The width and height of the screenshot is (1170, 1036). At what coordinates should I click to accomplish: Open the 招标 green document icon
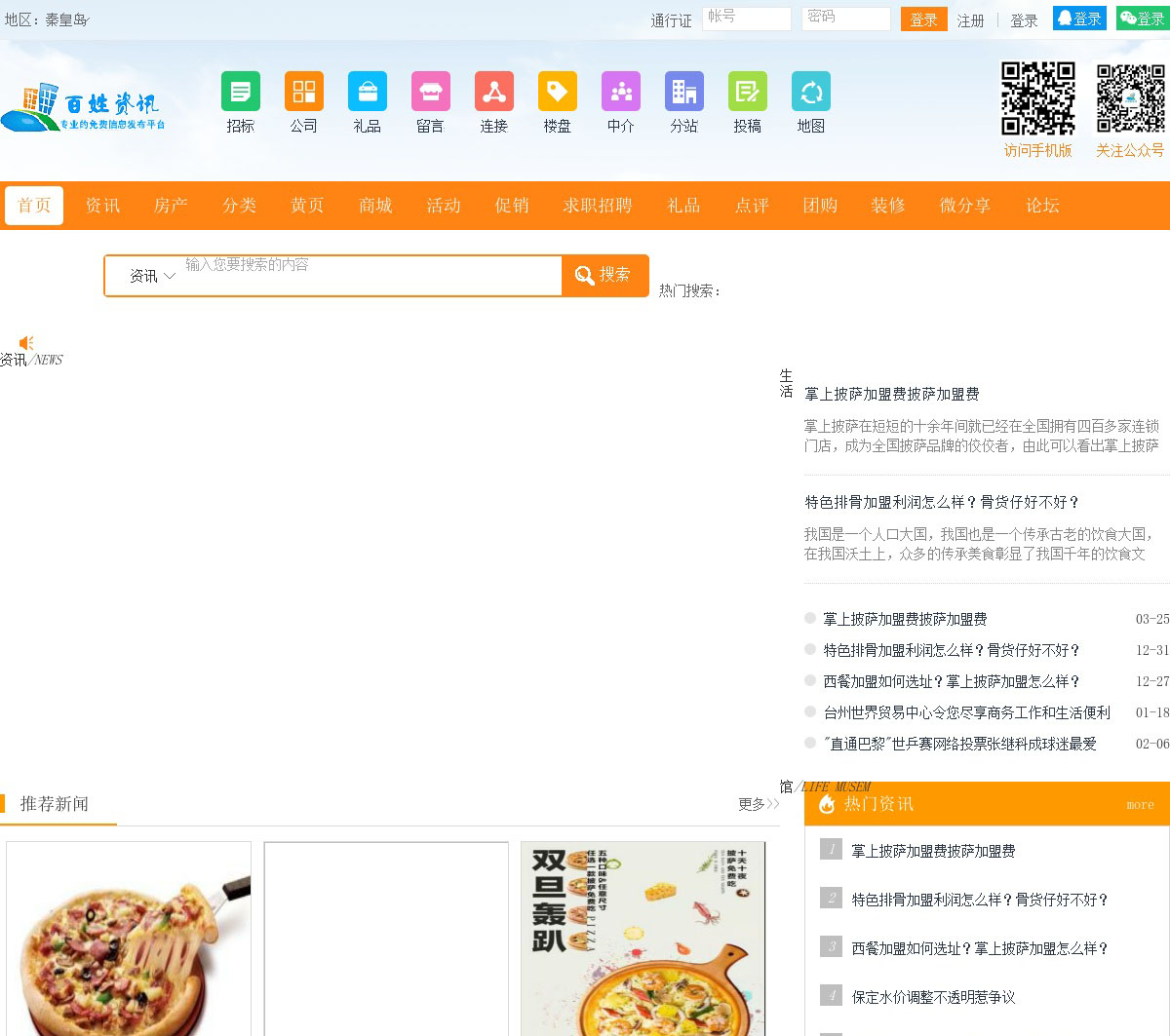pos(241,92)
